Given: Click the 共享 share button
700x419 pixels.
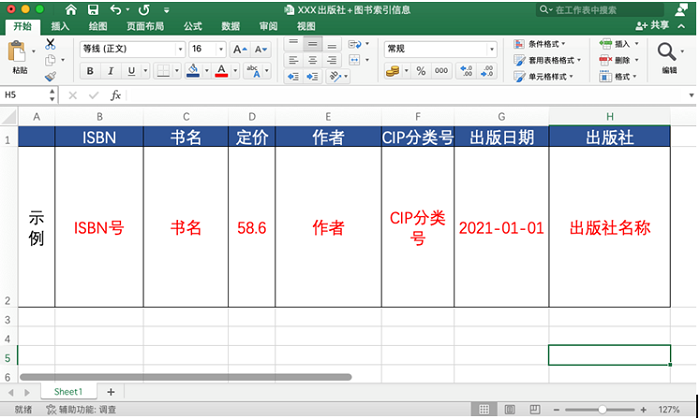Looking at the screenshot, I should tap(680, 26).
